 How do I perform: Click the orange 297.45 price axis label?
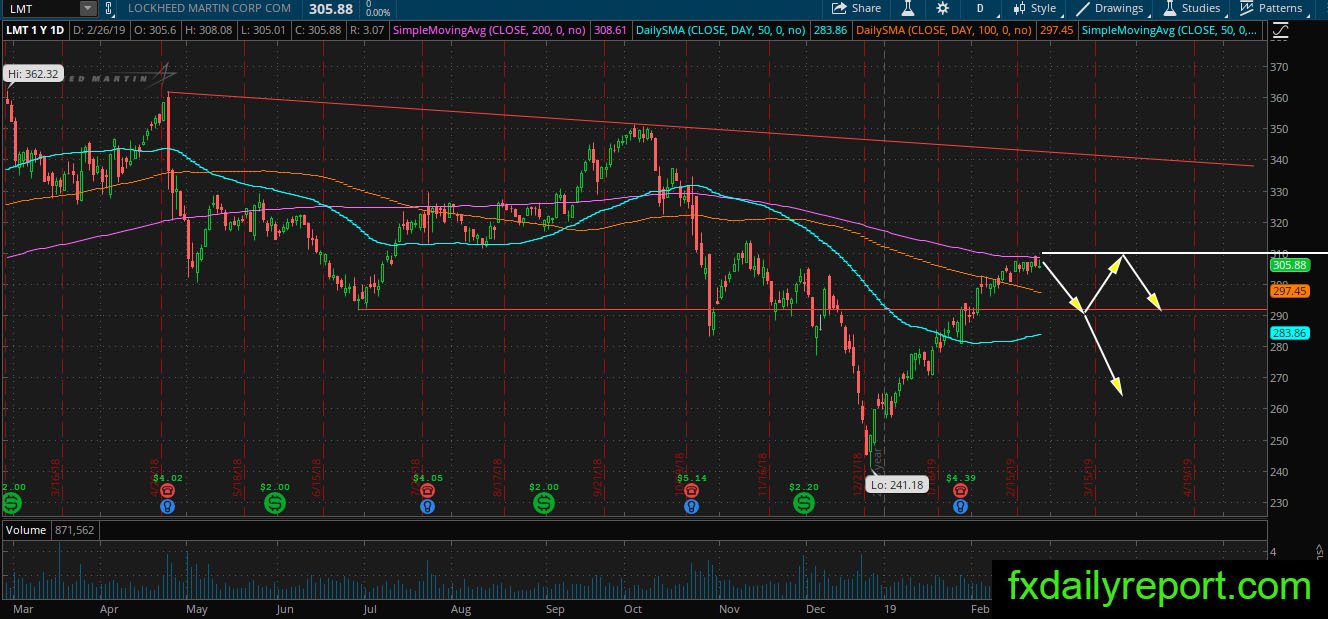click(x=1289, y=291)
